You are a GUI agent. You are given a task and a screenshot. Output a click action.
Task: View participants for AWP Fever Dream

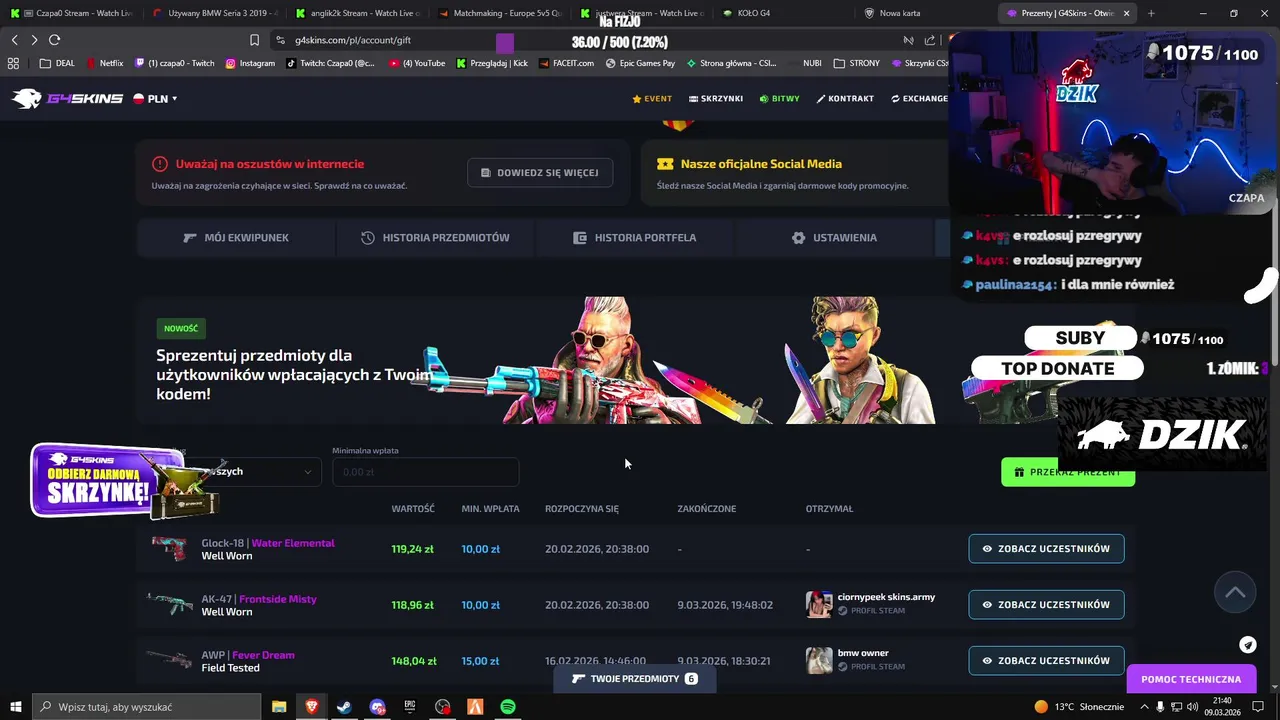pyautogui.click(x=1046, y=661)
